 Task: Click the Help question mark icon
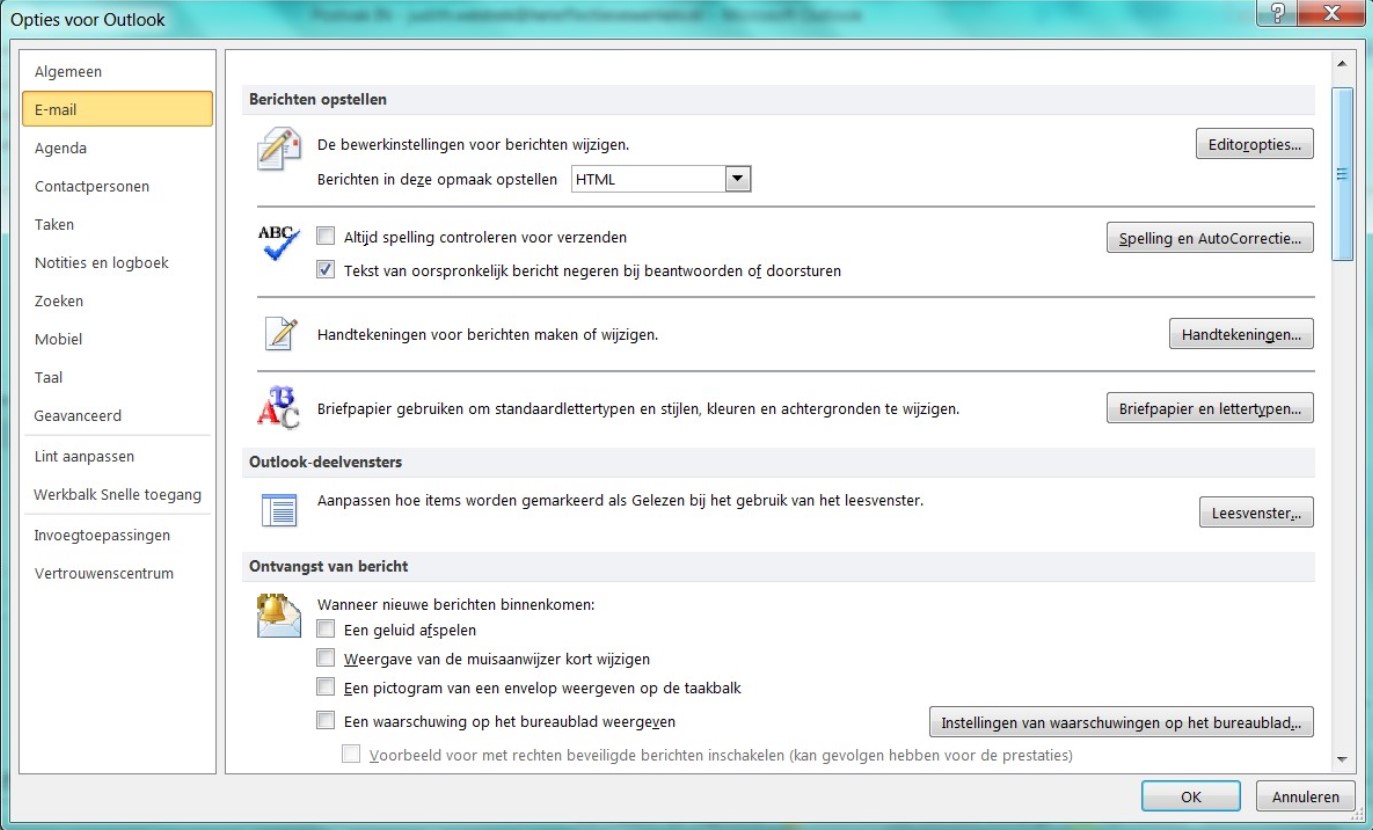pos(1277,14)
